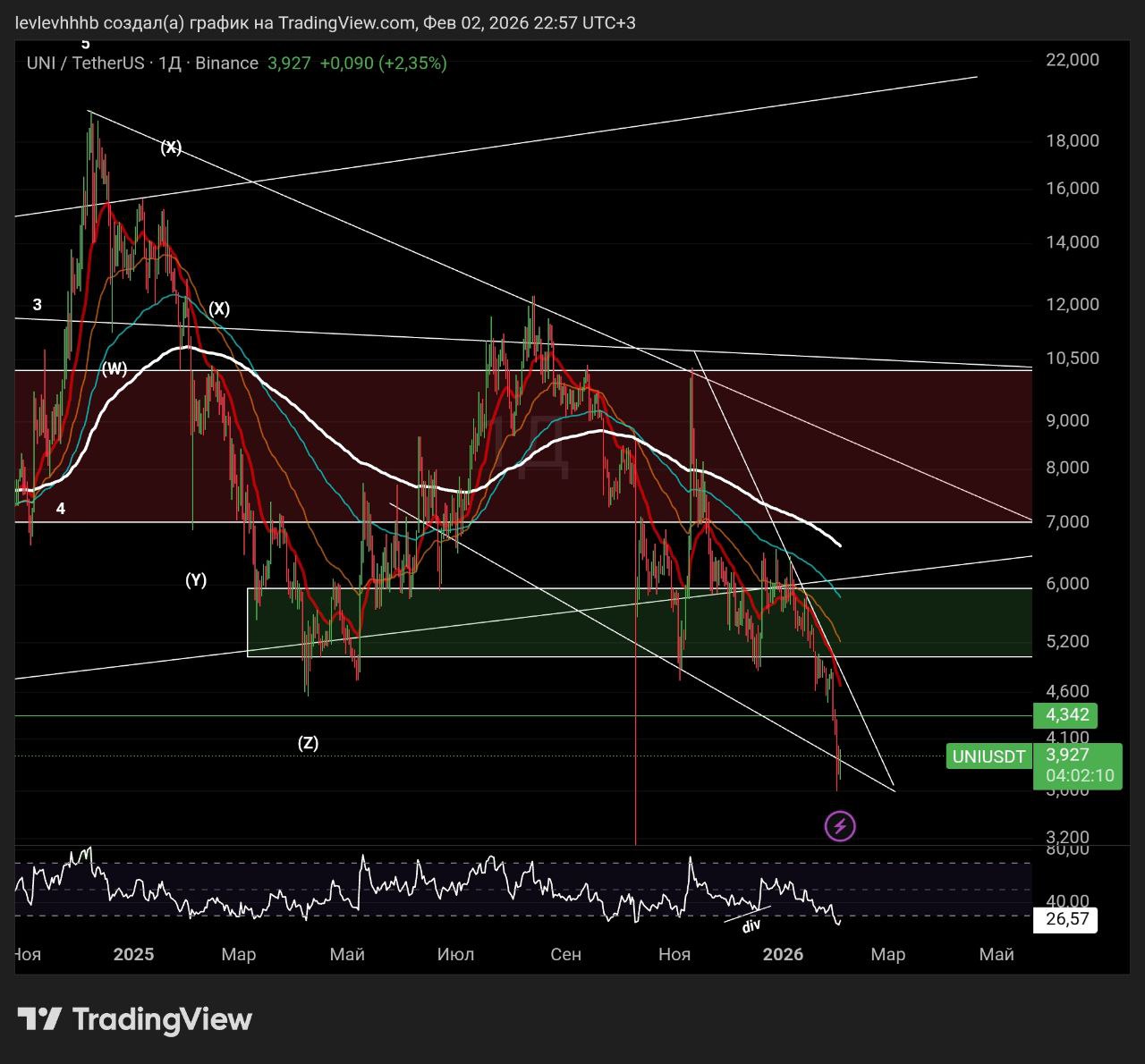This screenshot has width=1145, height=1064.
Task: Select the (Z) wave label
Action: click(x=308, y=743)
